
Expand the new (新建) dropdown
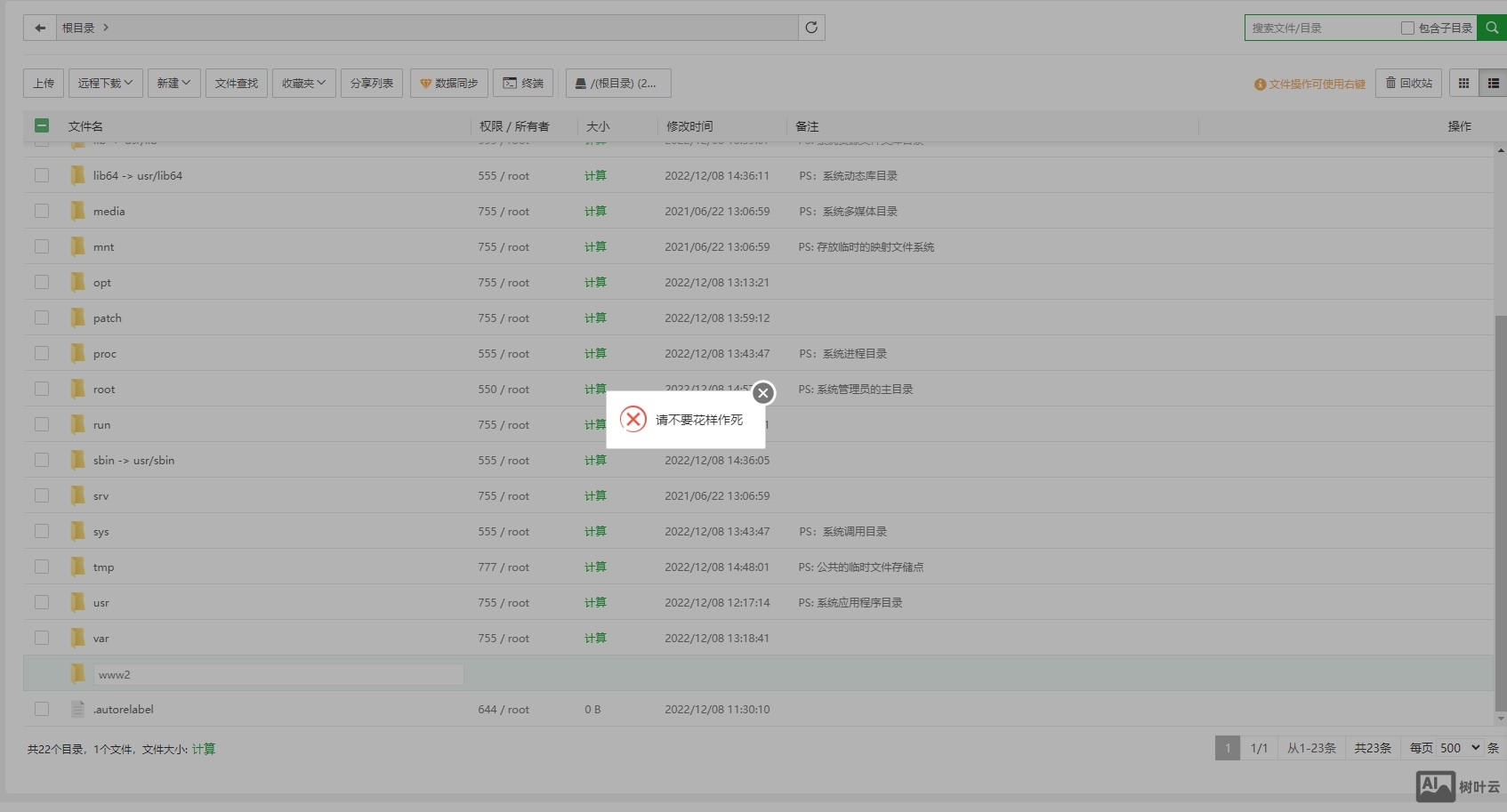tap(173, 83)
